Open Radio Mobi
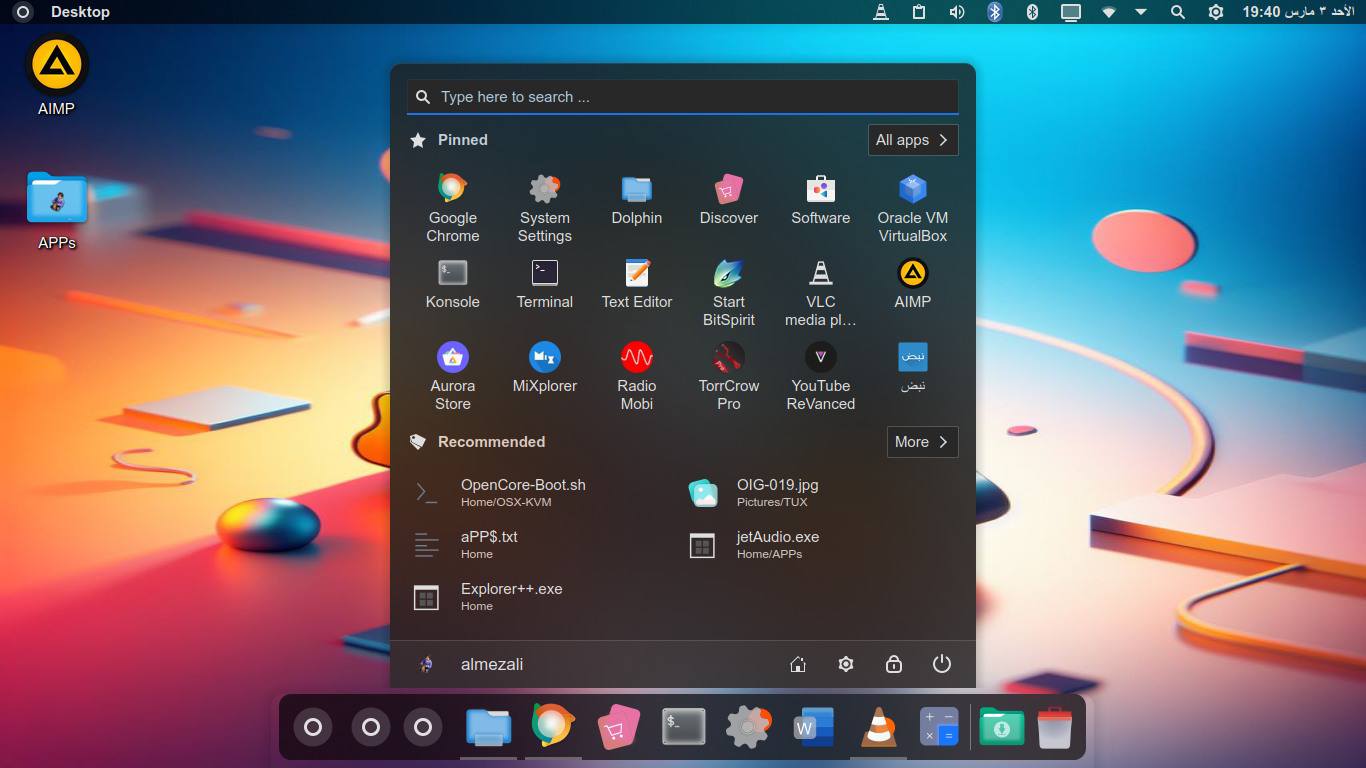Viewport: 1366px width, 768px height. pos(636,376)
